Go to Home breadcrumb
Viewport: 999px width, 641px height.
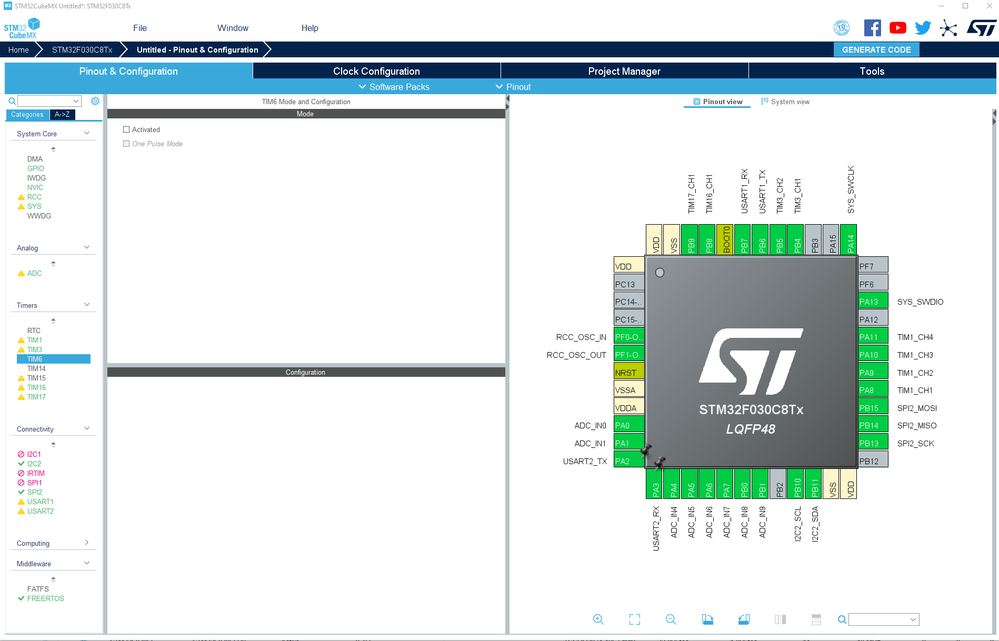(x=18, y=50)
